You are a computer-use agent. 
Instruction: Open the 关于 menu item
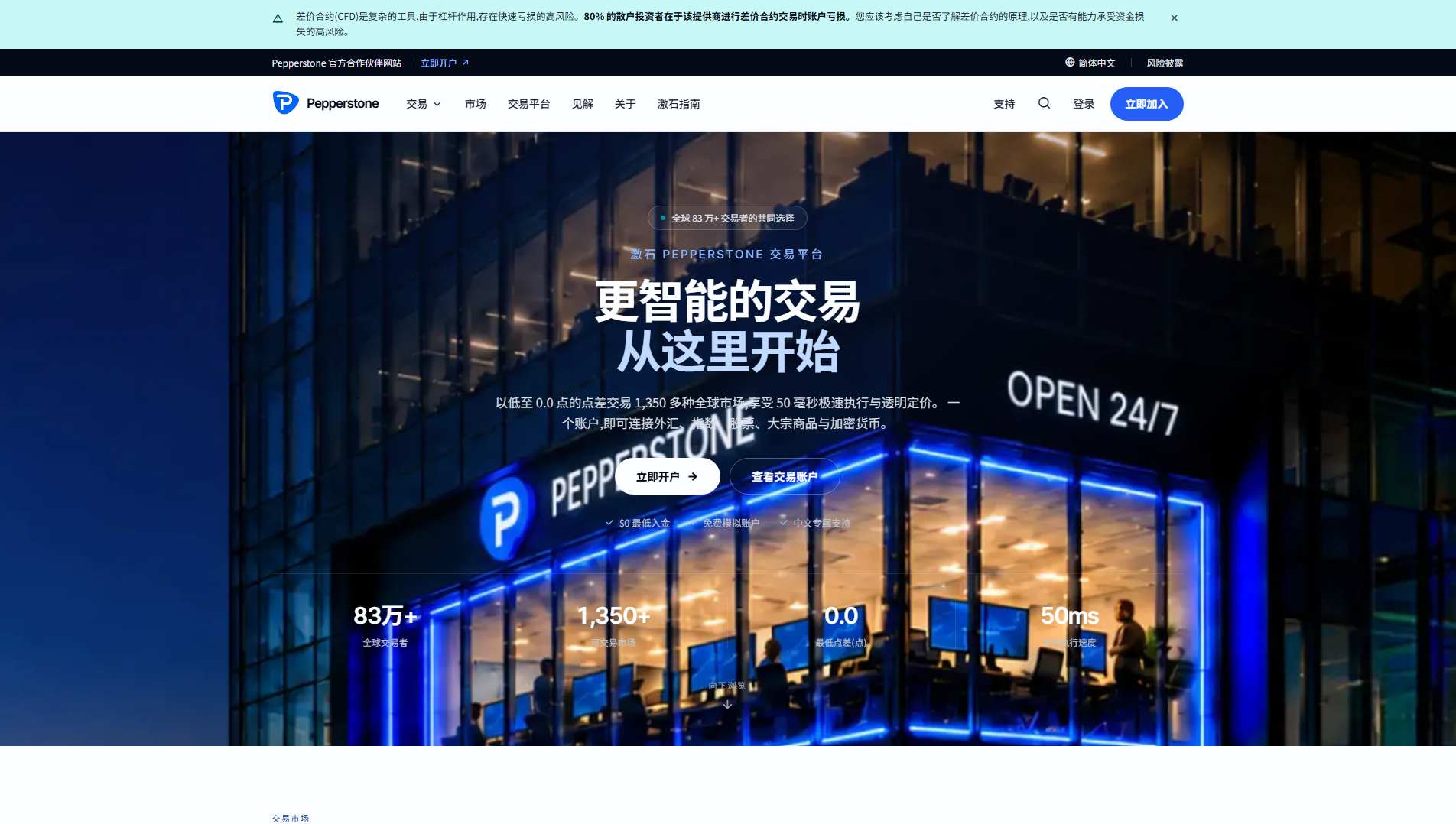coord(625,104)
